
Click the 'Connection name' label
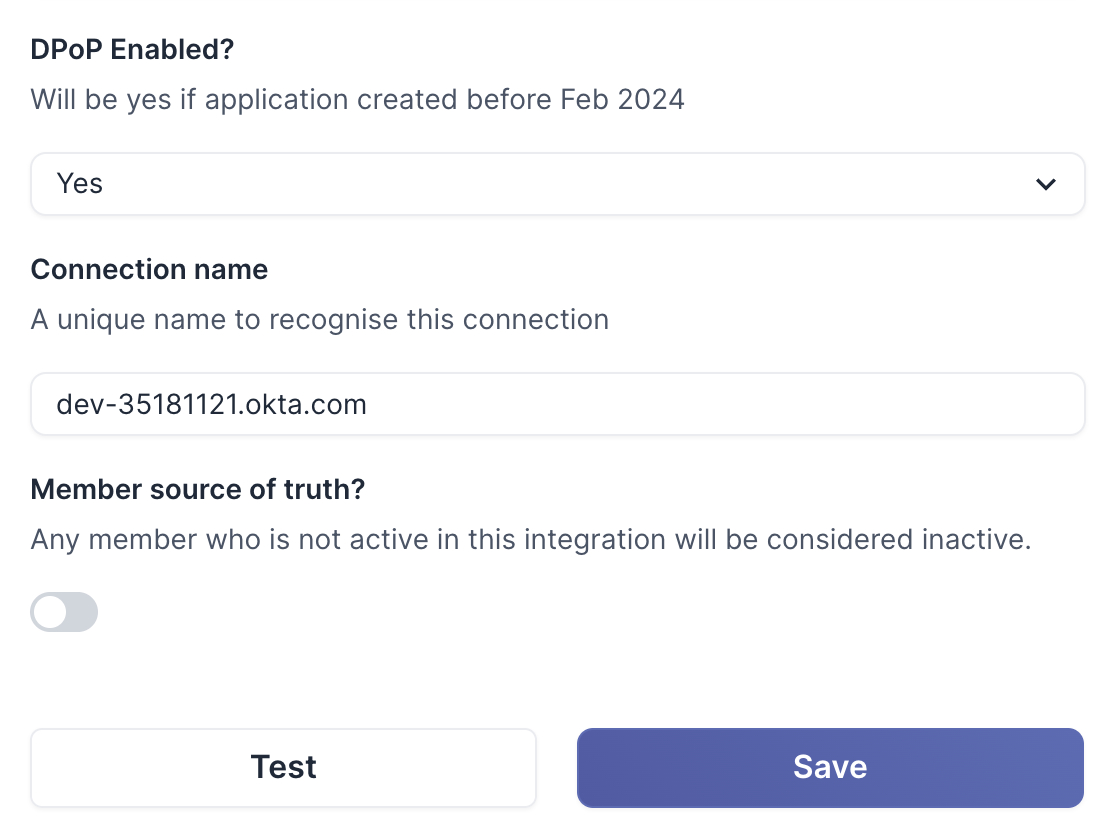click(x=149, y=269)
